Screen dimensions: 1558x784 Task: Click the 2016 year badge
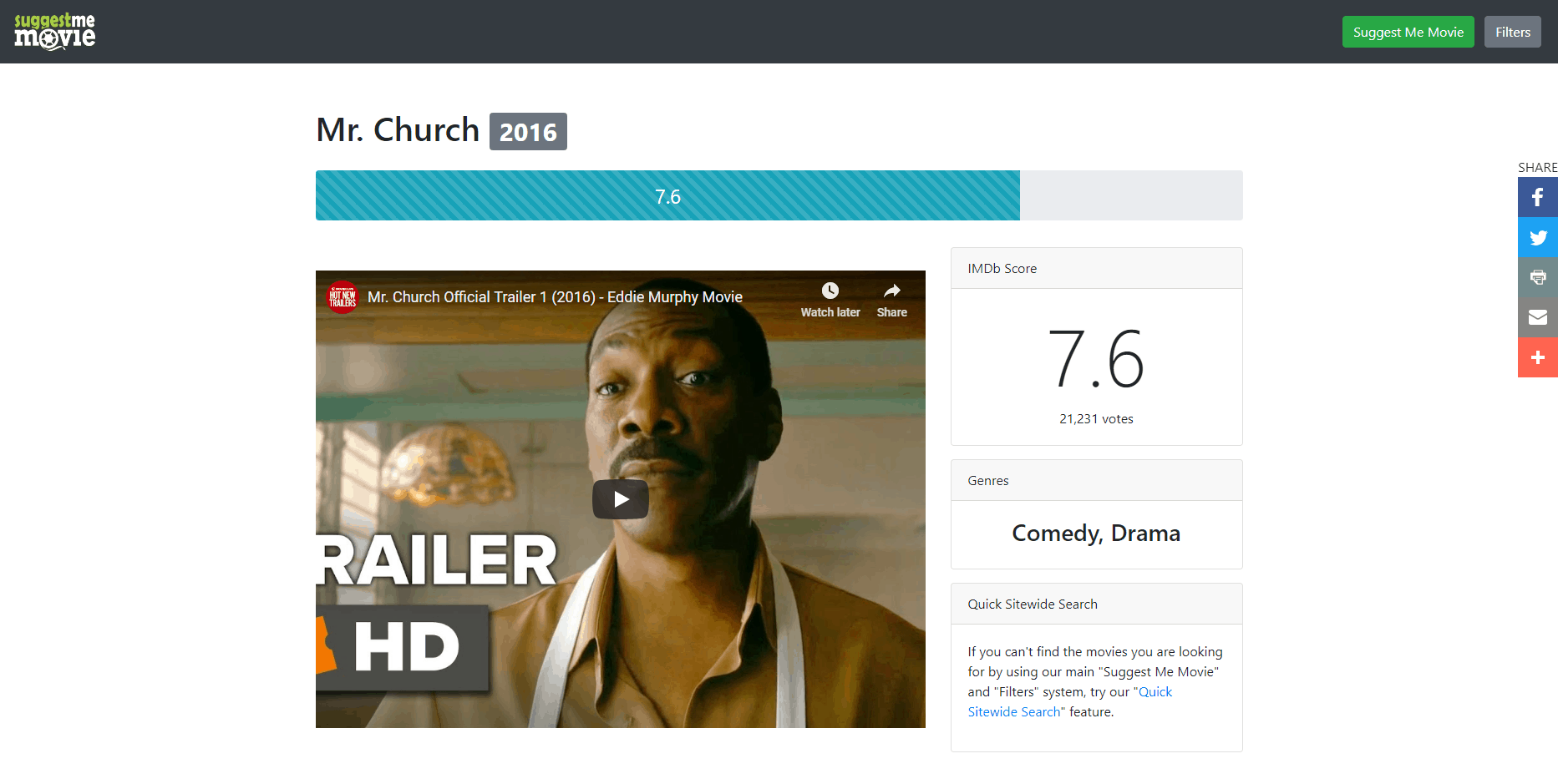click(x=528, y=132)
